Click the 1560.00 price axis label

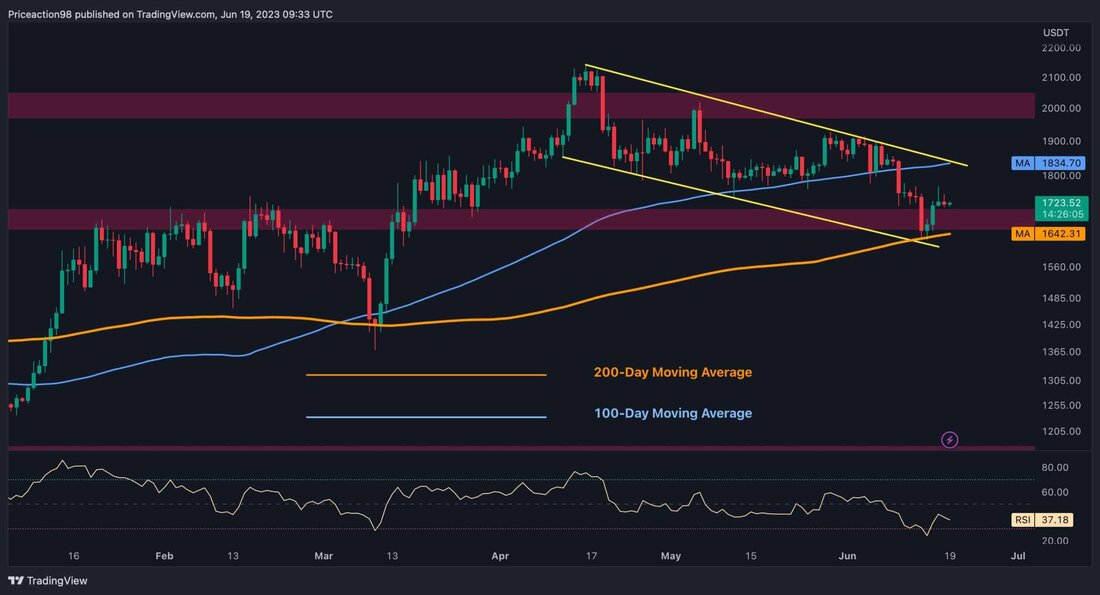click(x=1061, y=267)
